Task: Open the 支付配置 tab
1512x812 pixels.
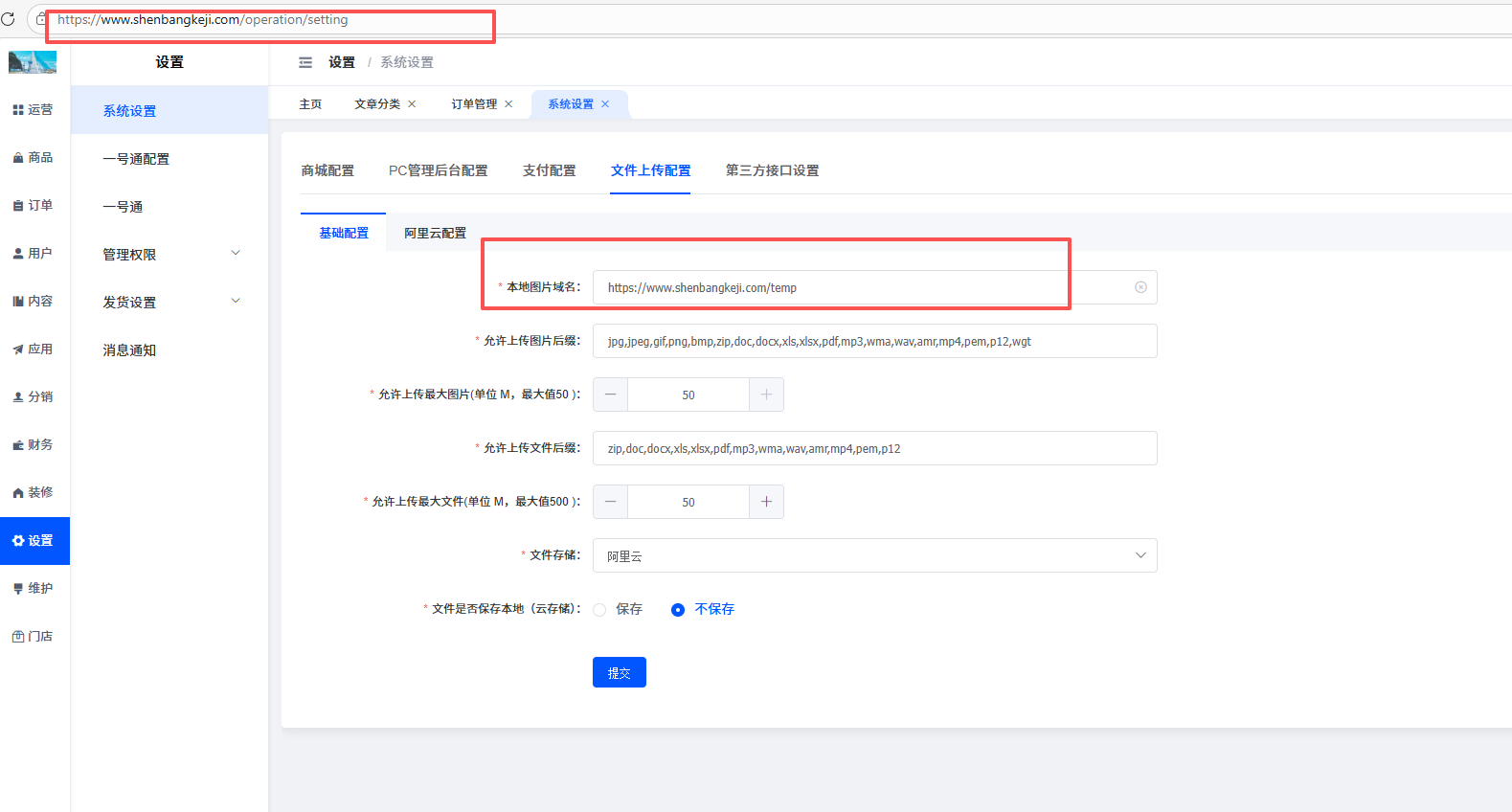Action: [x=549, y=170]
